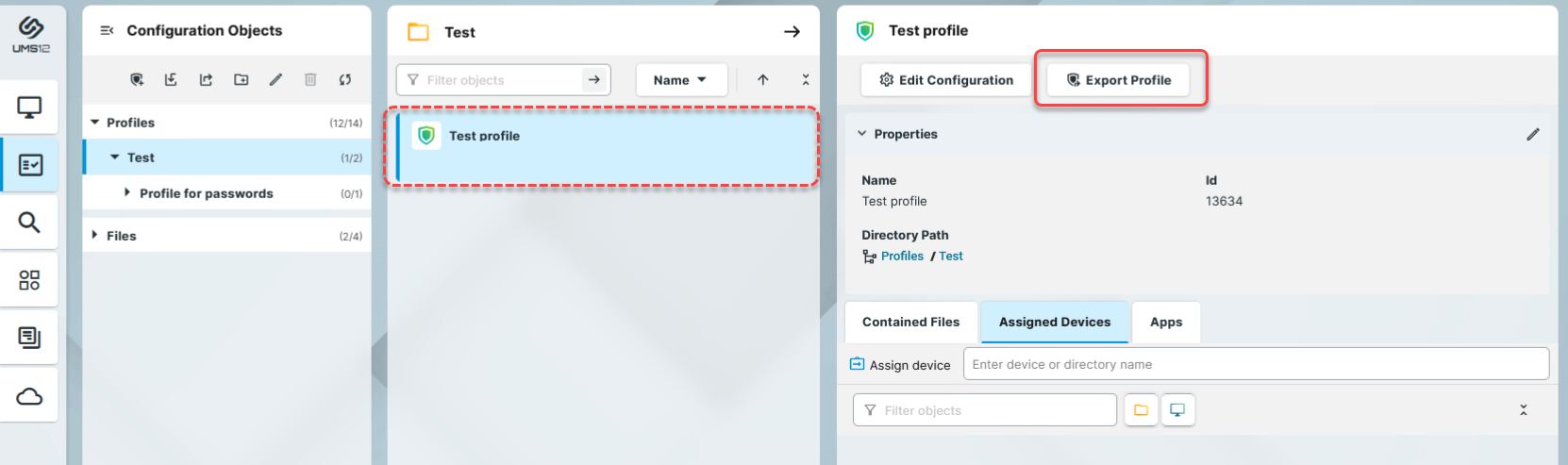Open the Search section in the sidebar
1568x465 pixels.
pos(29,223)
